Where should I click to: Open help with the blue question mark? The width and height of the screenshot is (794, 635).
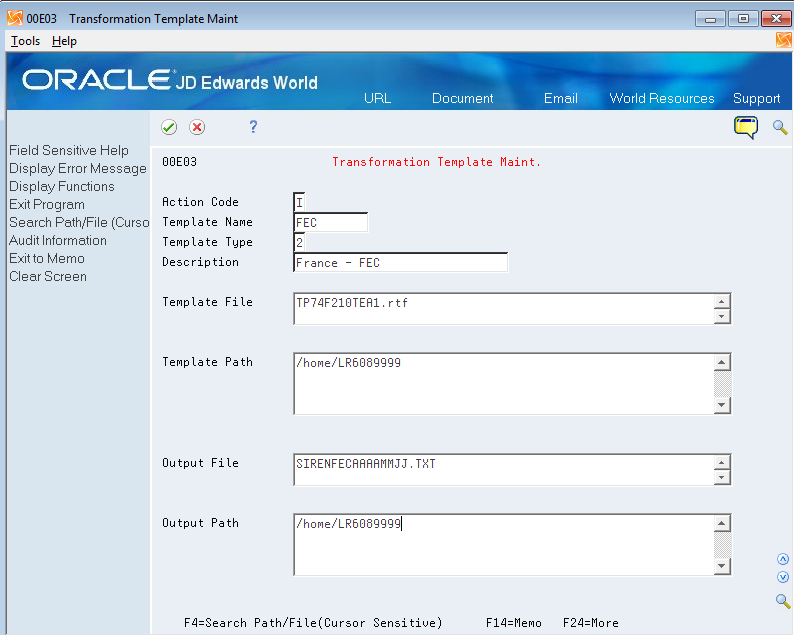253,127
